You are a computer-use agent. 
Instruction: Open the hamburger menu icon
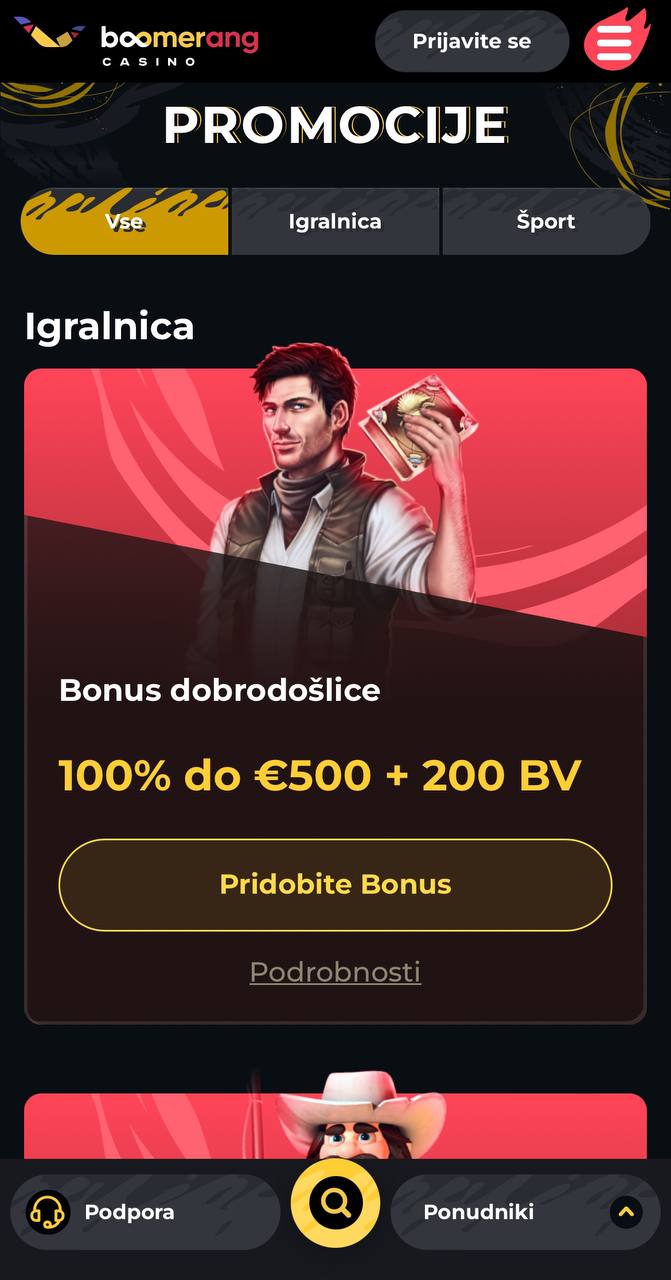click(617, 40)
